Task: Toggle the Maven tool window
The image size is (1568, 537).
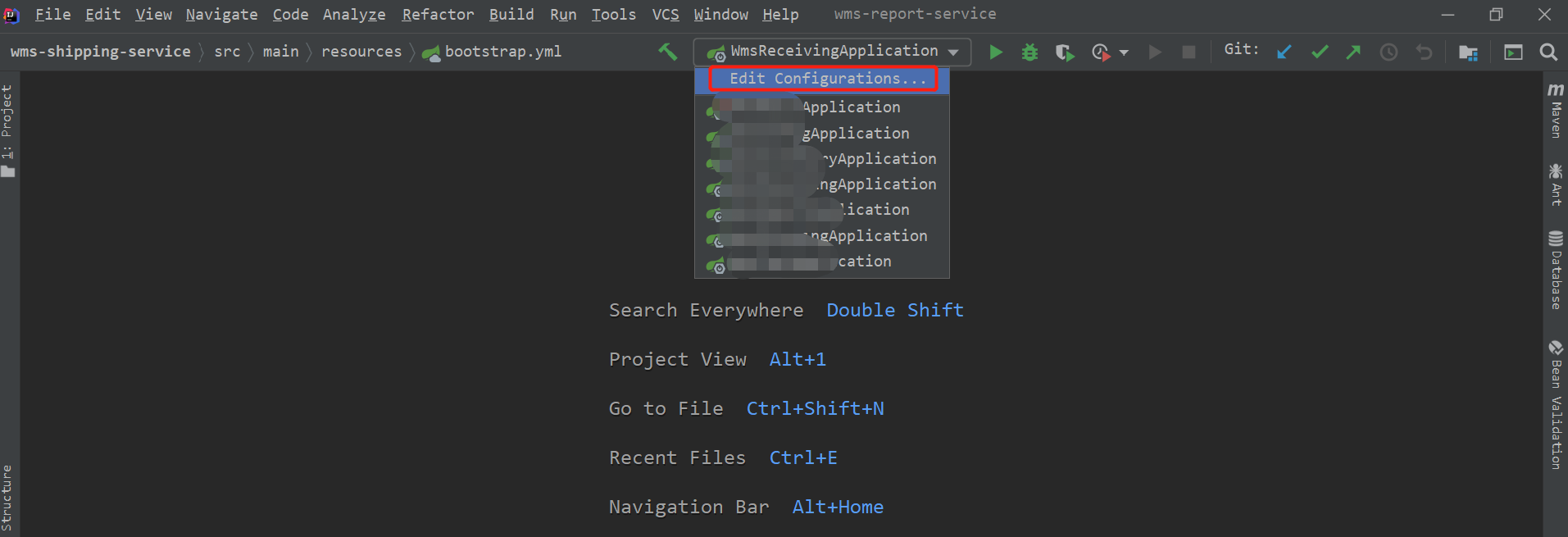Action: pos(1555,111)
